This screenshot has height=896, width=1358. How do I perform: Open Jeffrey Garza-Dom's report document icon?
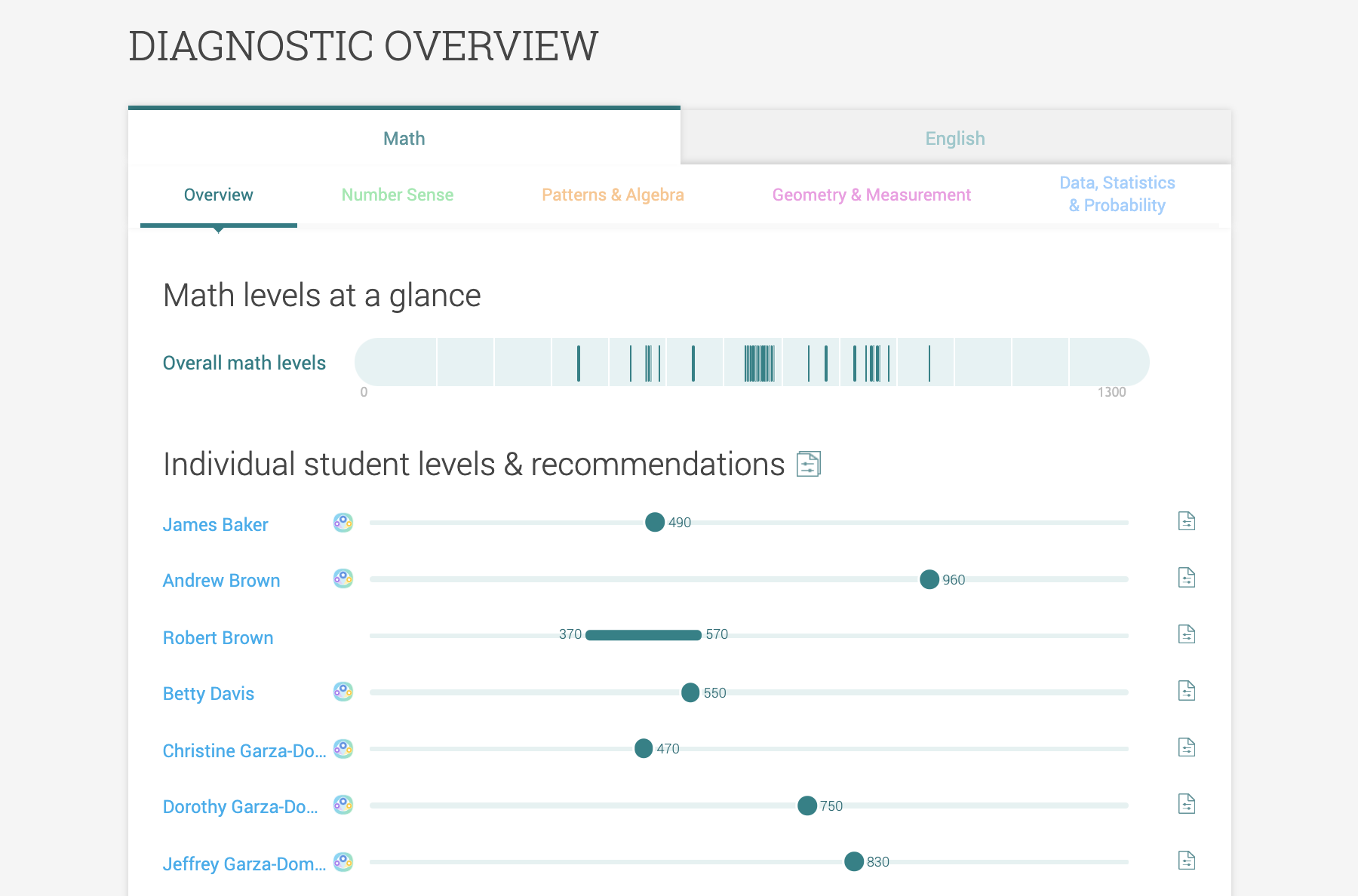pos(1186,859)
